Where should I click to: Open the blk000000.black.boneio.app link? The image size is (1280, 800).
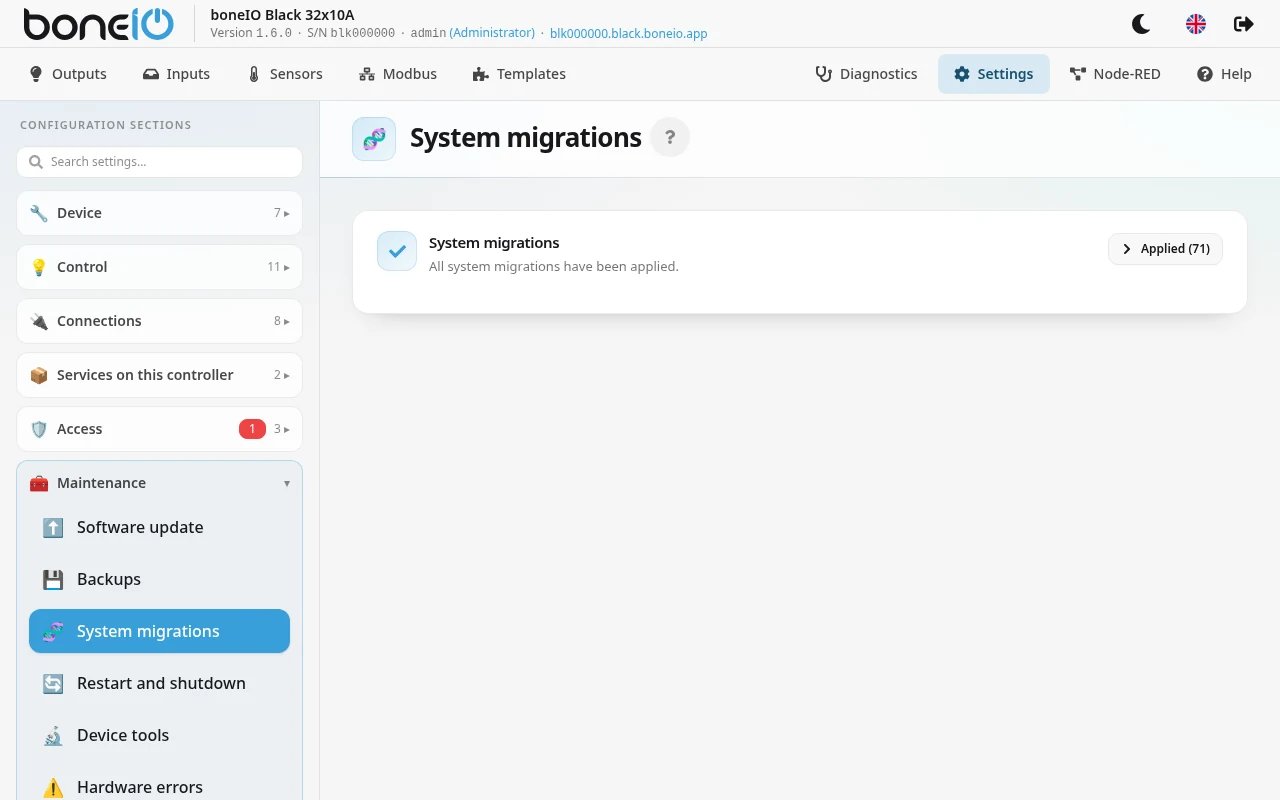click(629, 33)
